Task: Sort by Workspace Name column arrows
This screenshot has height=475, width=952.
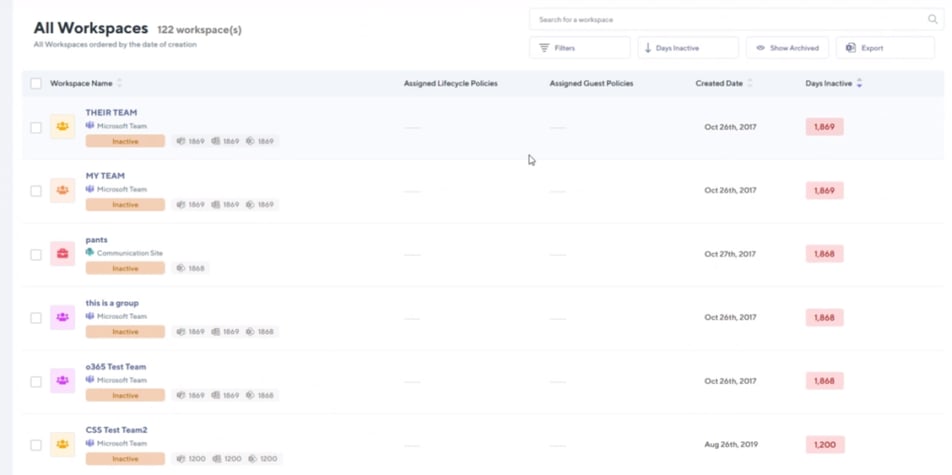Action: [119, 83]
